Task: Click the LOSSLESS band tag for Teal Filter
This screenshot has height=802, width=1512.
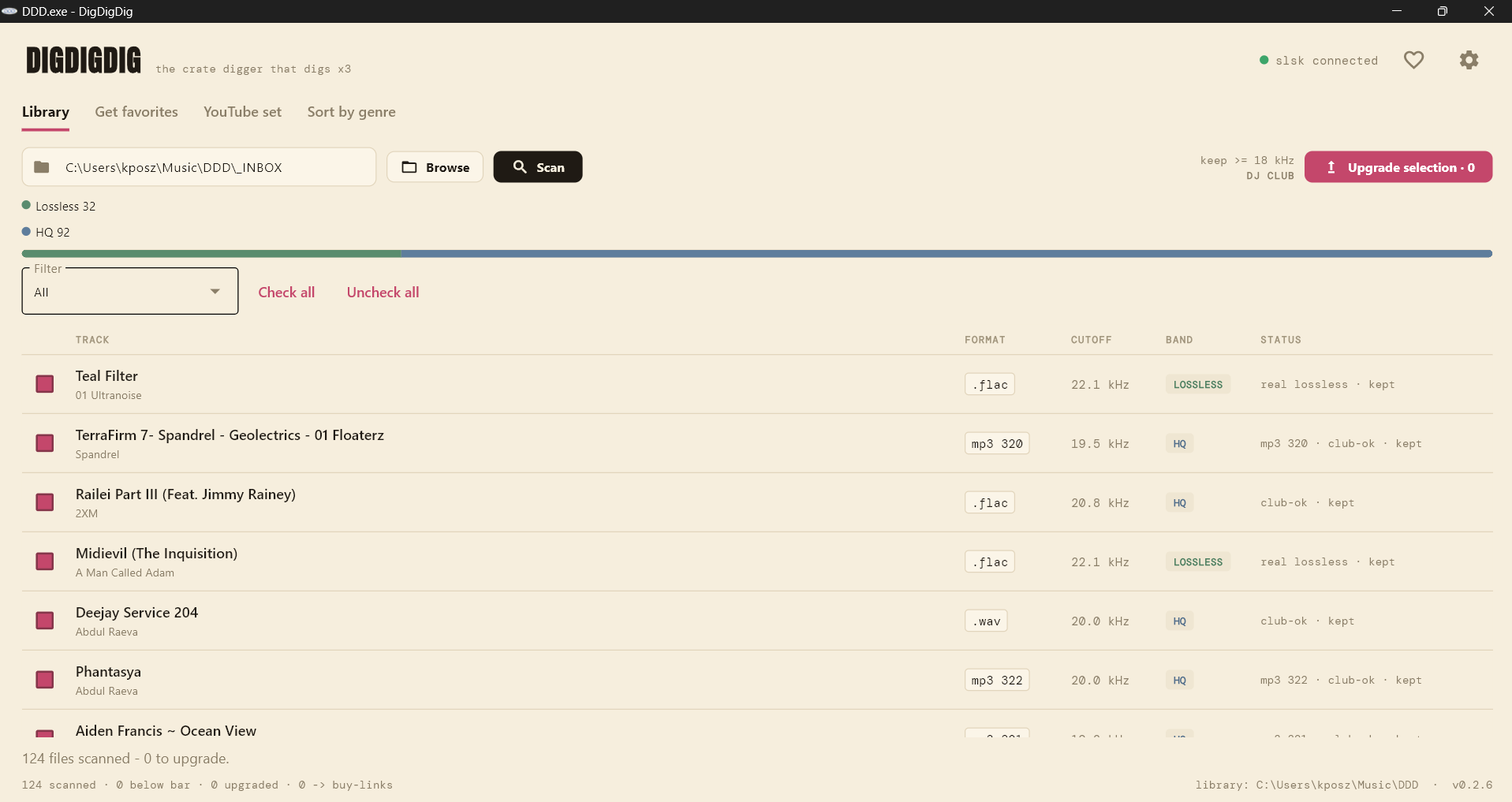Action: [x=1198, y=384]
